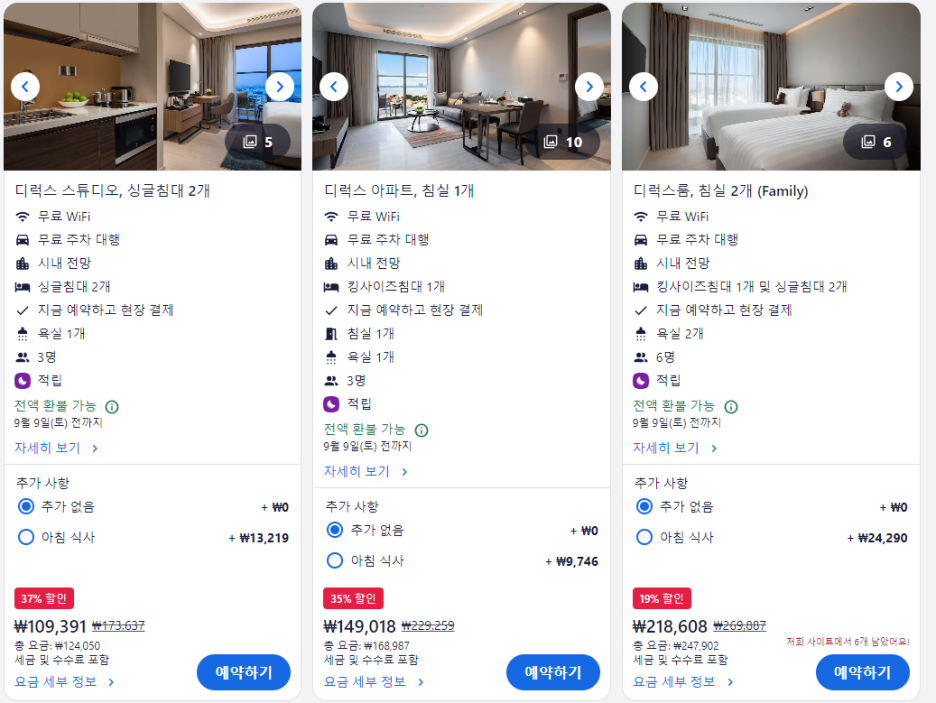Book the ₩218,608 Family room with 예약하기

coord(863,673)
